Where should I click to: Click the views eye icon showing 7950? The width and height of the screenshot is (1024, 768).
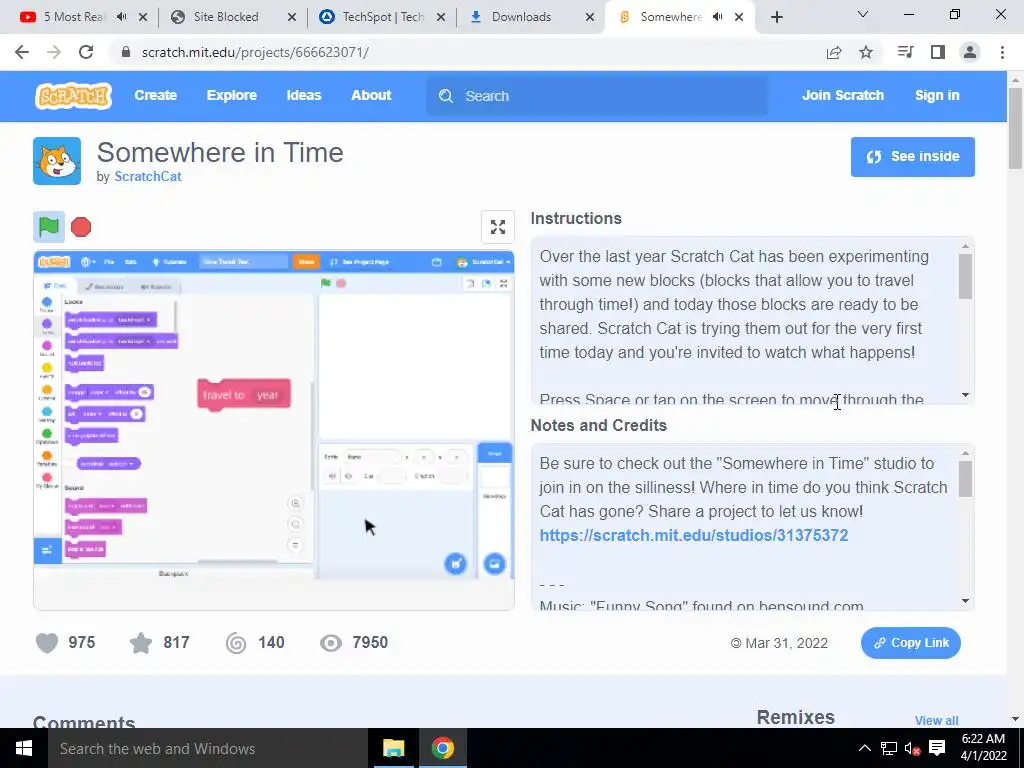[x=330, y=643]
